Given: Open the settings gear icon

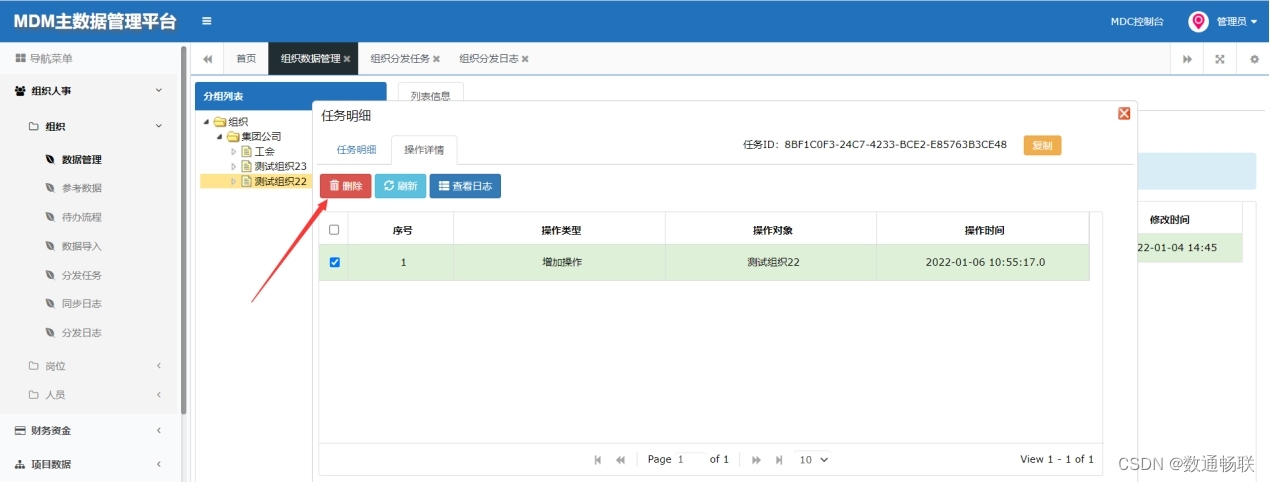Looking at the screenshot, I should tap(1254, 59).
